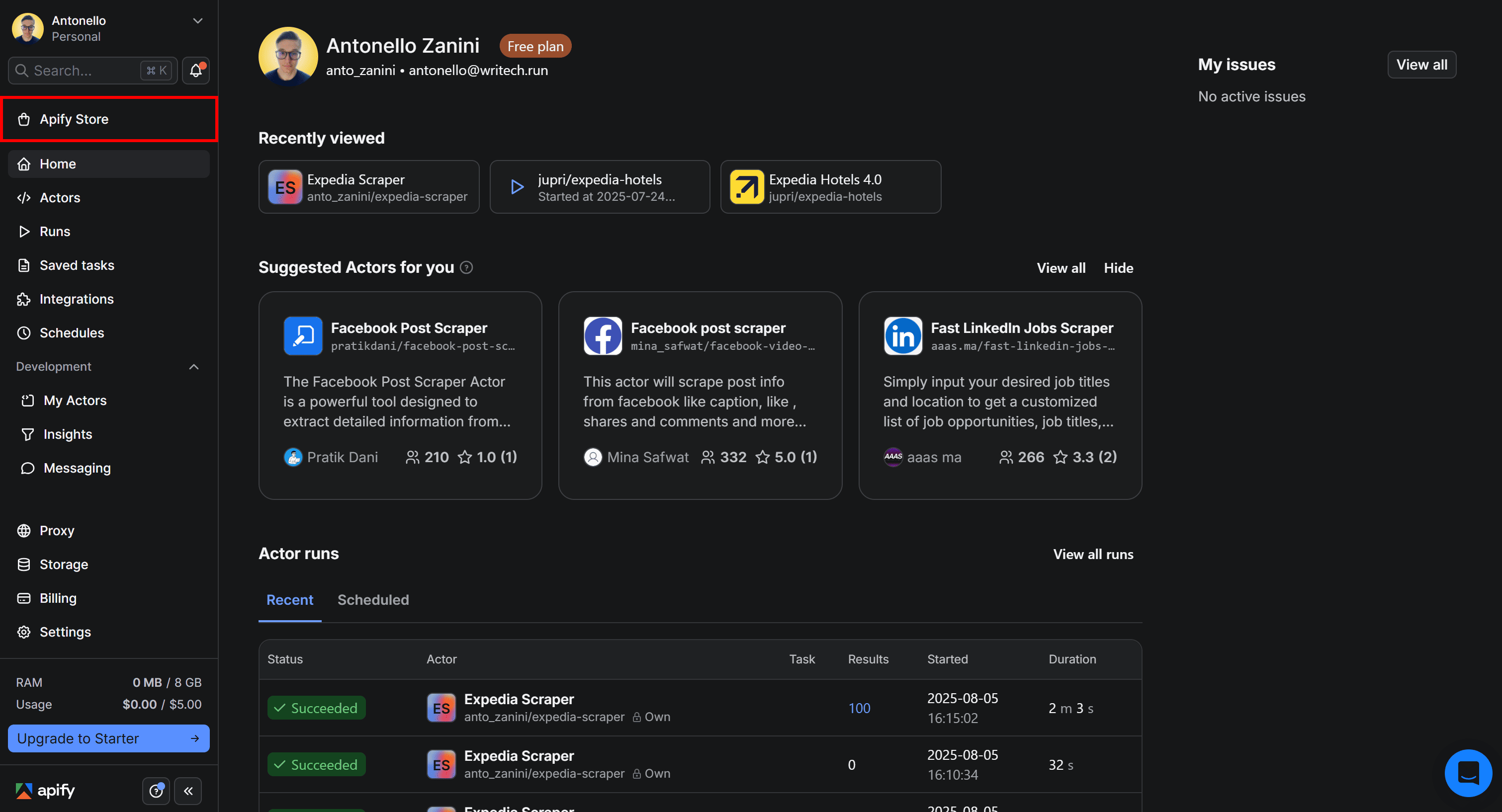
Task: Open the help tooltip next to Suggested Actors
Action: click(x=466, y=267)
